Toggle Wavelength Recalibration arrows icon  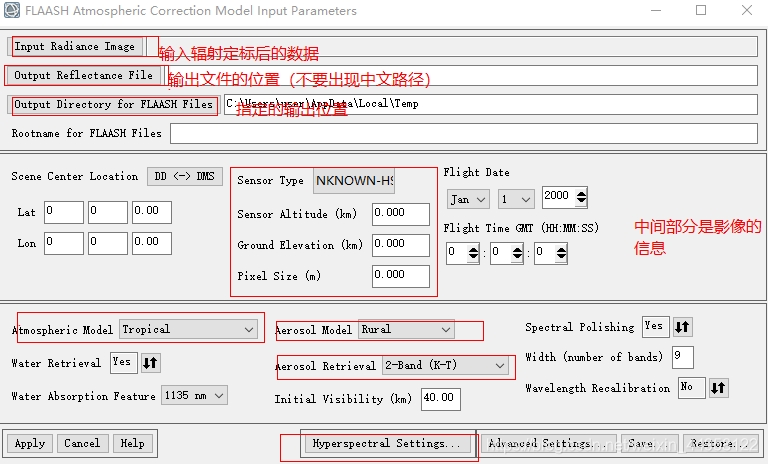point(719,388)
